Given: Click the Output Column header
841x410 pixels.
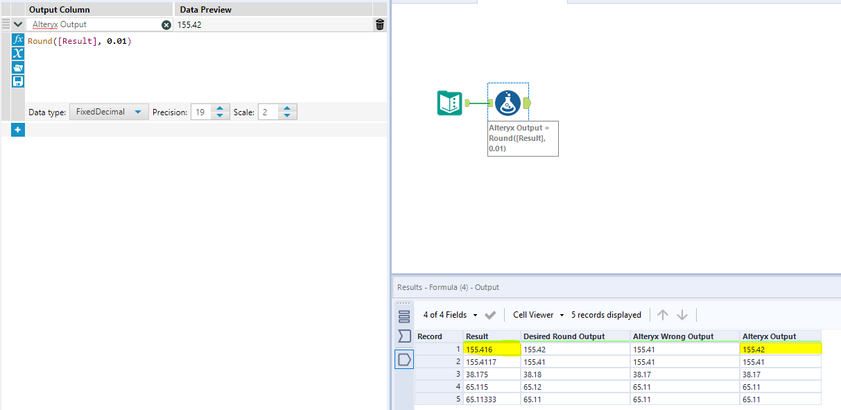Looking at the screenshot, I should (x=99, y=10).
